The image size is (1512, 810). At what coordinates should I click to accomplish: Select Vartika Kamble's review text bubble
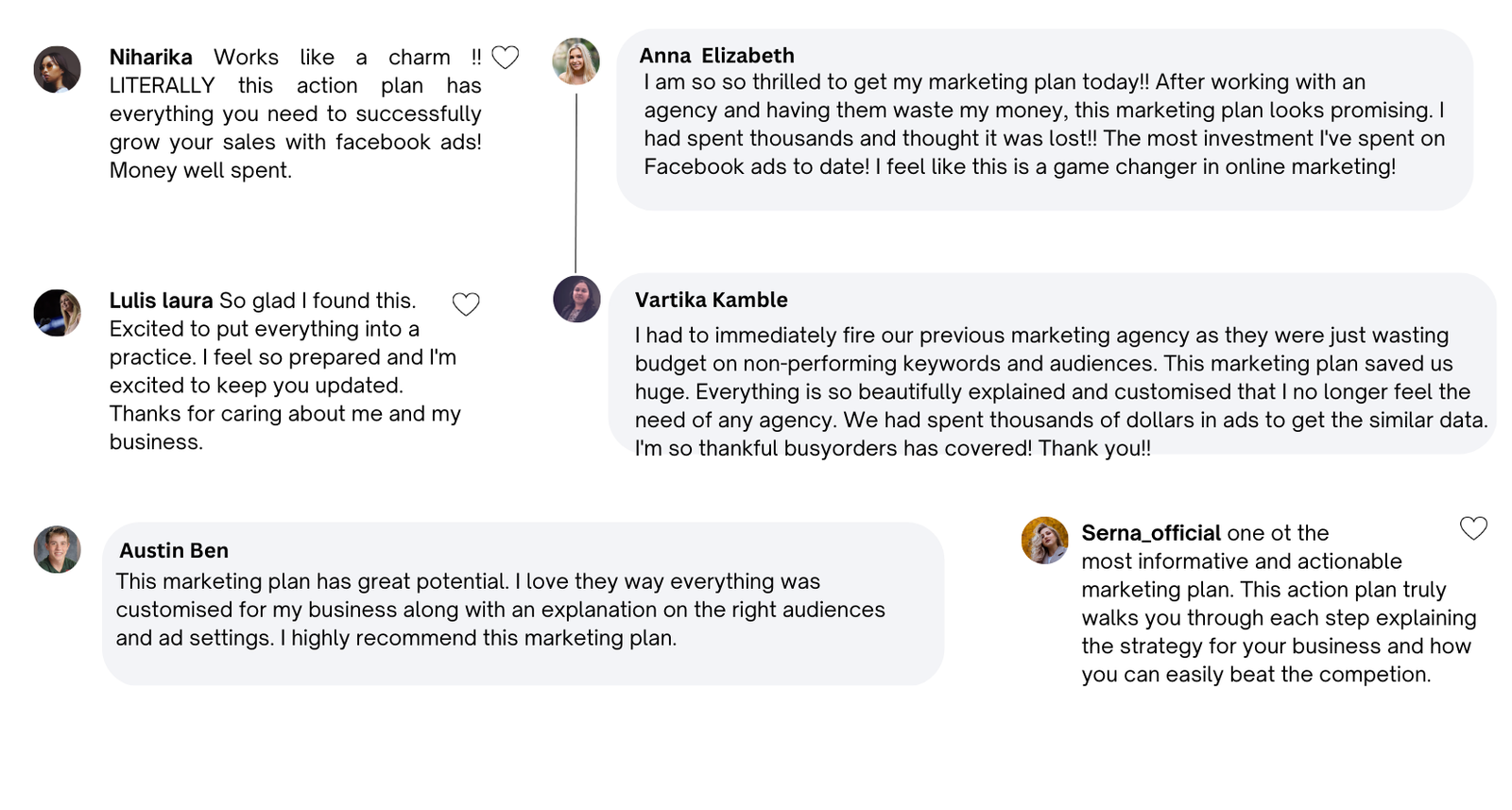[x=1052, y=365]
